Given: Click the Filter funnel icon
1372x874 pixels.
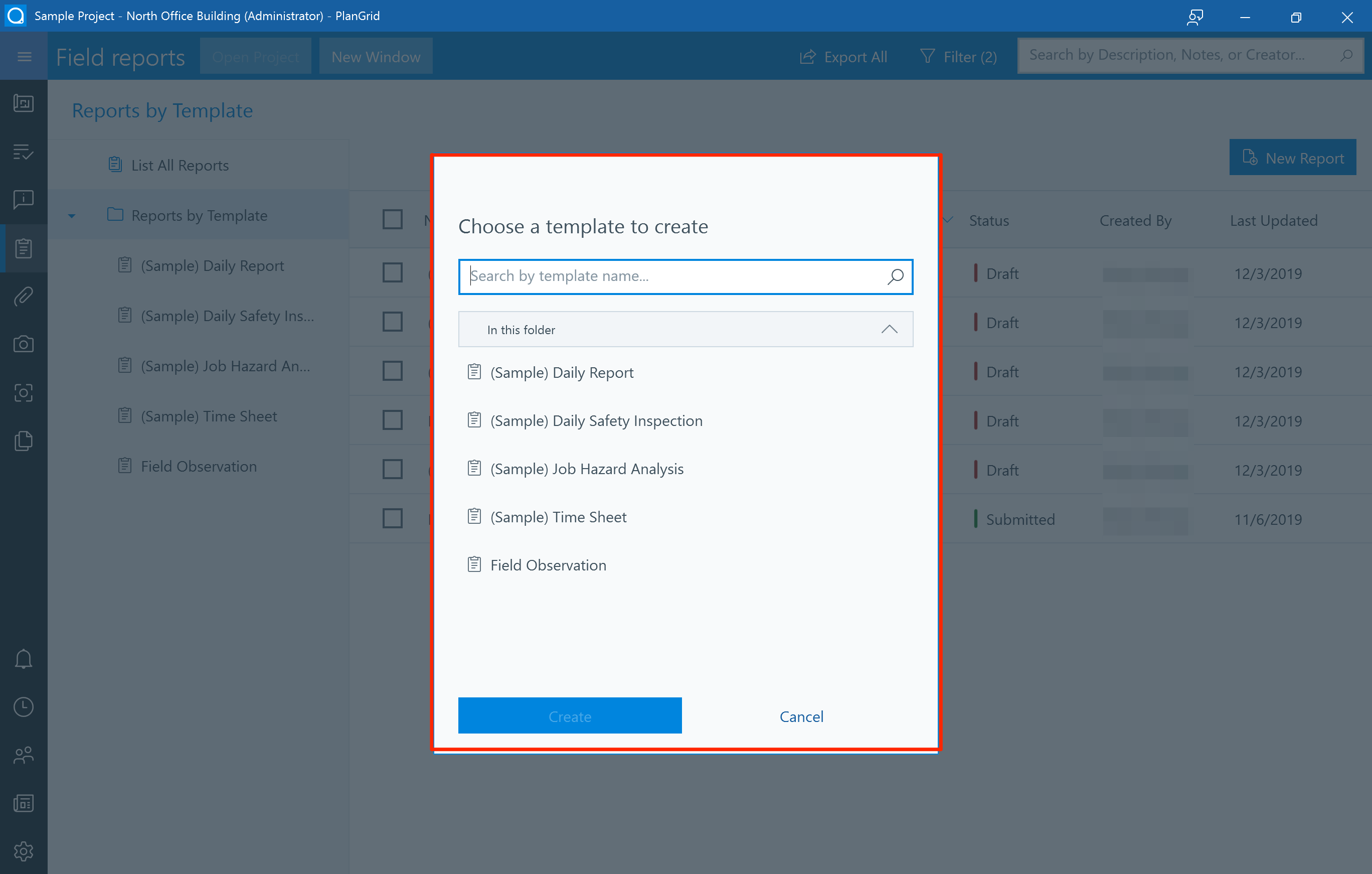Looking at the screenshot, I should click(927, 56).
